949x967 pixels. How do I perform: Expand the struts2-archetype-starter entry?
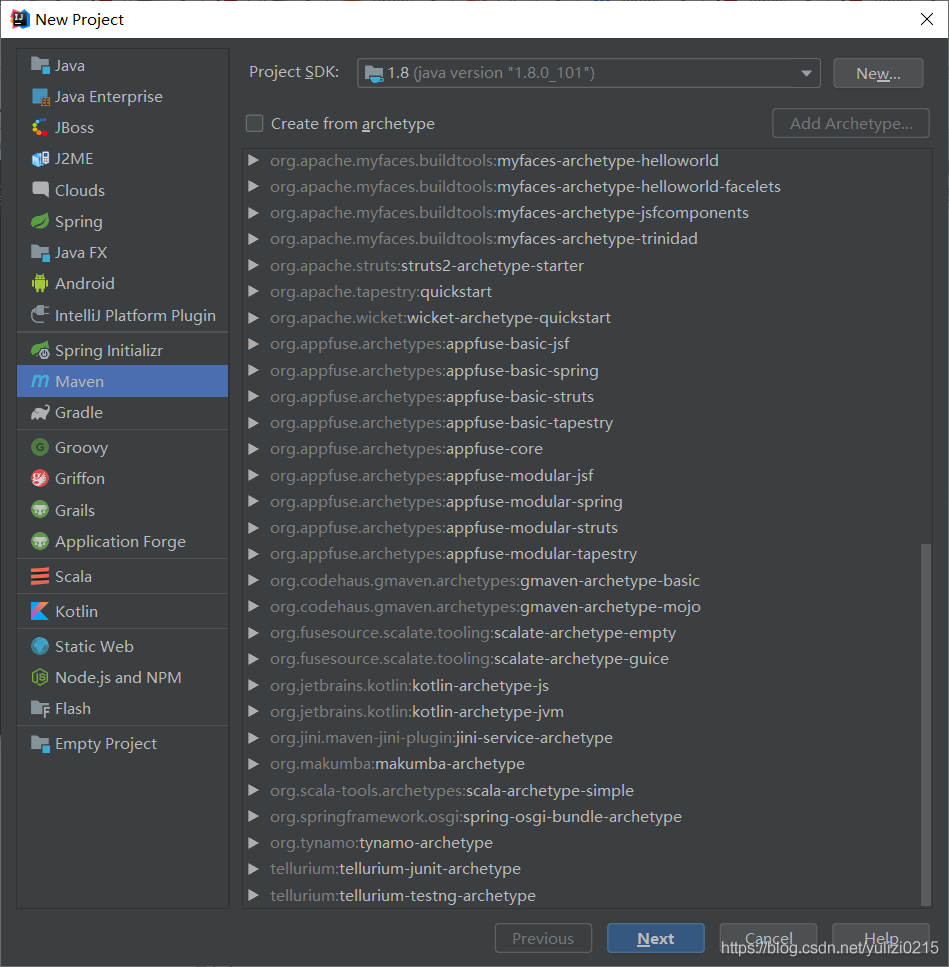pos(253,265)
